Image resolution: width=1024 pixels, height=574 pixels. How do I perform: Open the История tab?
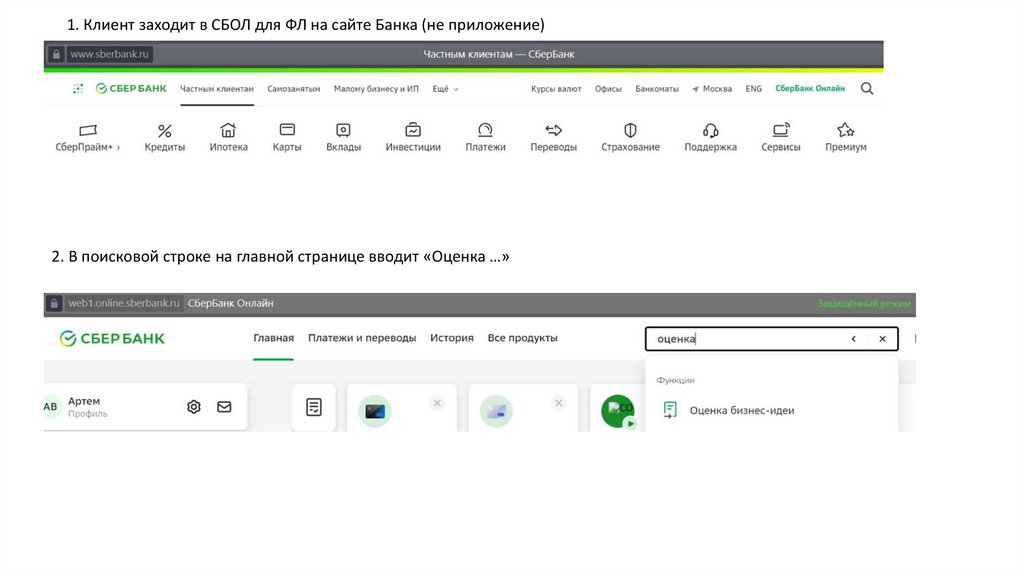[x=452, y=338]
